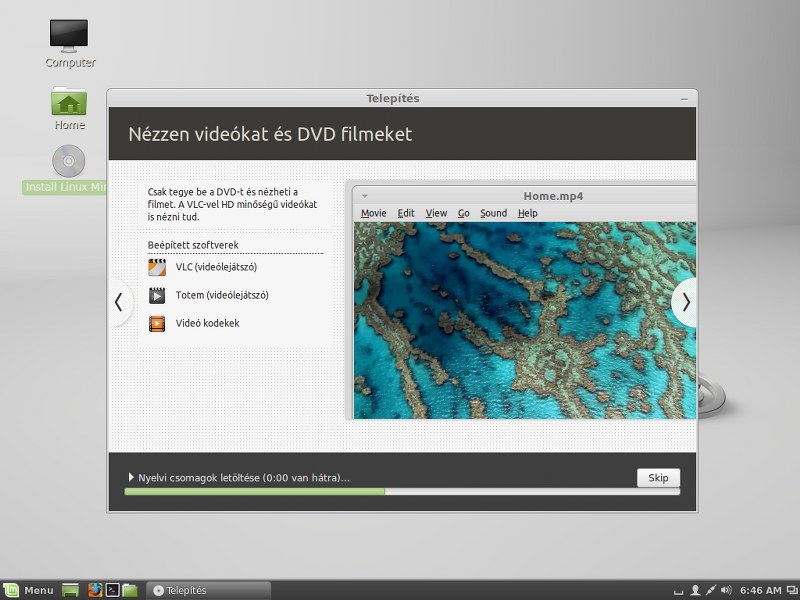This screenshot has height=600, width=800.
Task: Click the Videó kodekek icon
Action: pyautogui.click(x=157, y=323)
